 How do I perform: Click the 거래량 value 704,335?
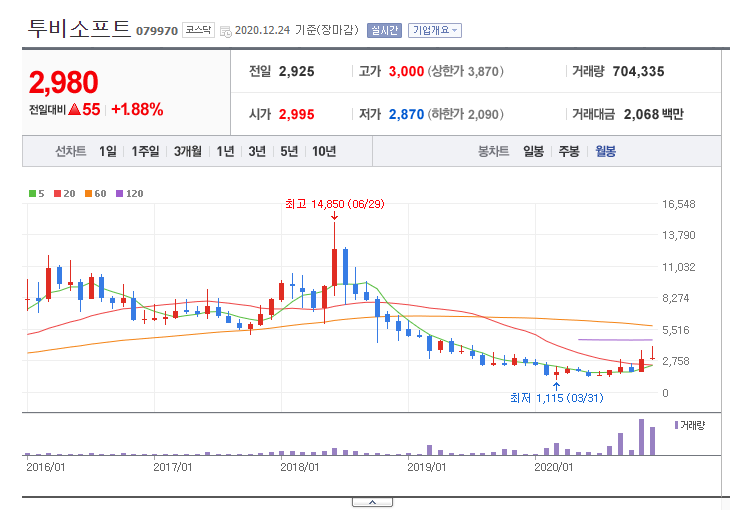638,71
